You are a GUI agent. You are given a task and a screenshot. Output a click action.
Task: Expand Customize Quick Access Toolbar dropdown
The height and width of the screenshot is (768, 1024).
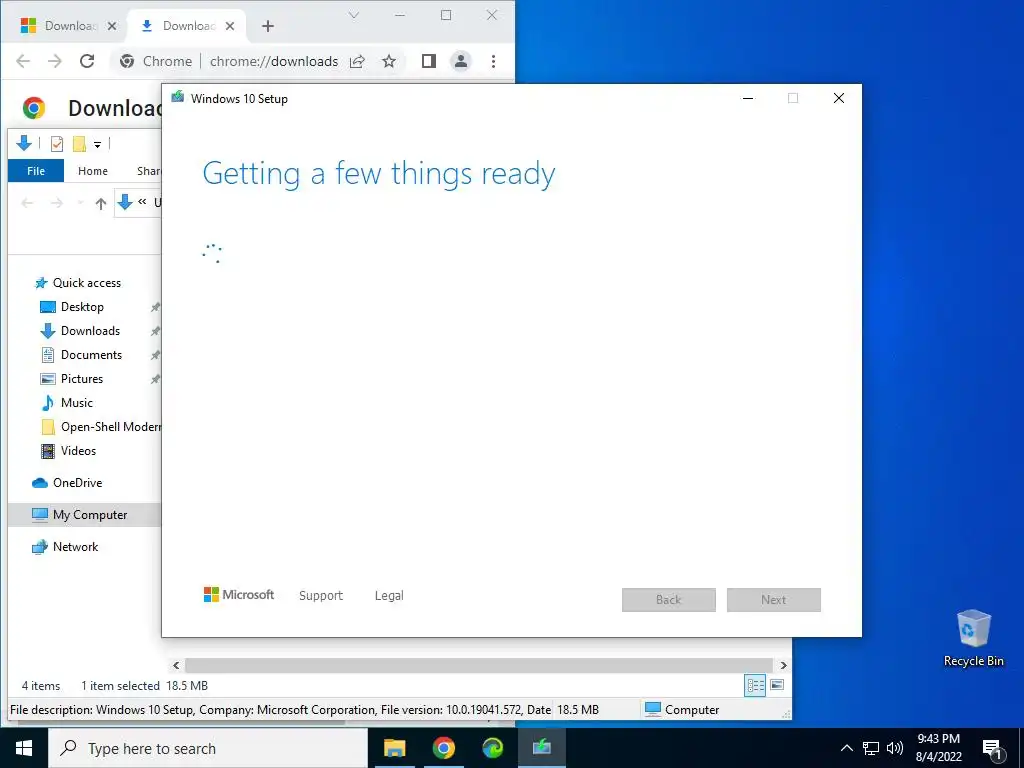(x=97, y=144)
